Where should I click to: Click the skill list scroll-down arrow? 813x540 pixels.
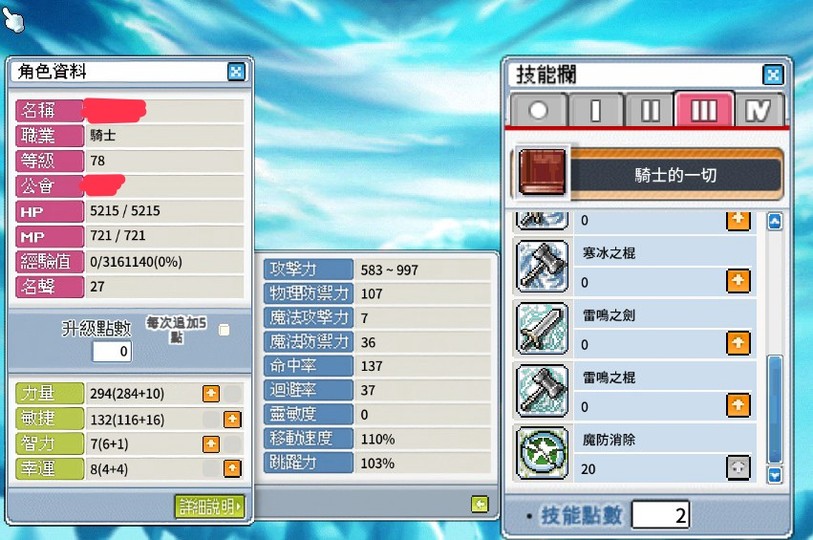(x=775, y=475)
